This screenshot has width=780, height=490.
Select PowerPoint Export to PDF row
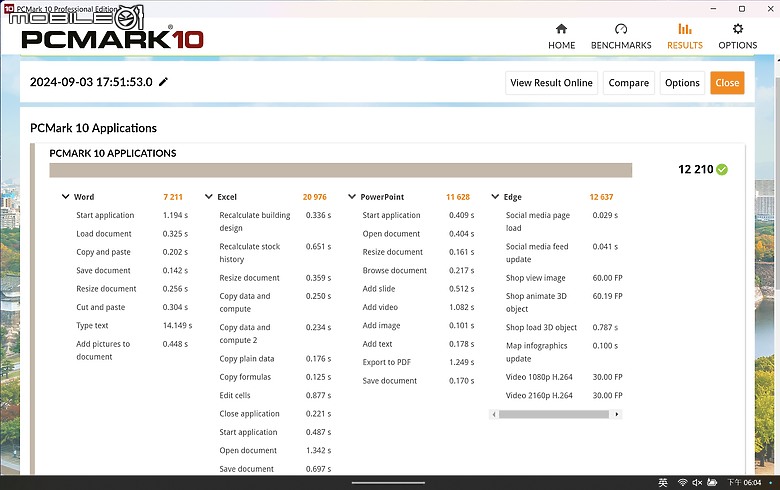pyautogui.click(x=418, y=362)
